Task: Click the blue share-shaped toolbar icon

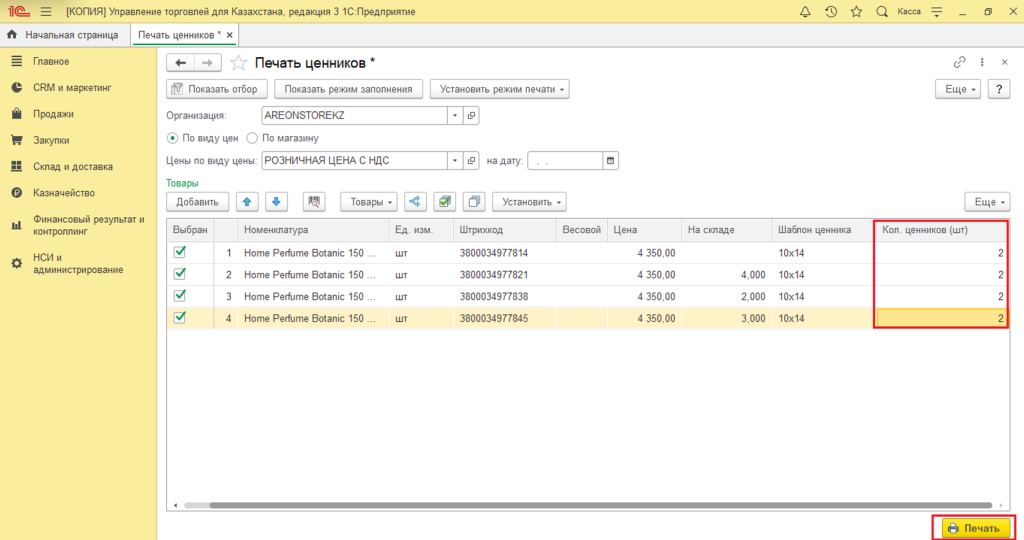Action: tap(415, 202)
